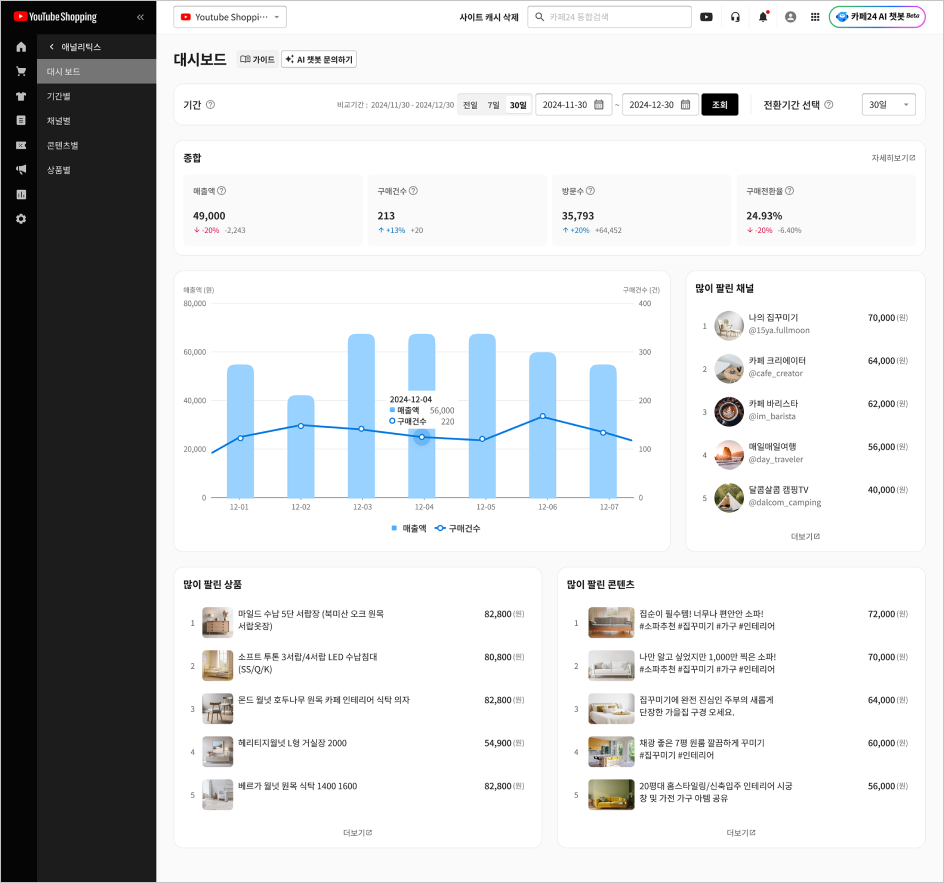Image resolution: width=944 pixels, height=883 pixels.
Task: Click the YouTube Shopping logo
Action: pyautogui.click(x=55, y=17)
